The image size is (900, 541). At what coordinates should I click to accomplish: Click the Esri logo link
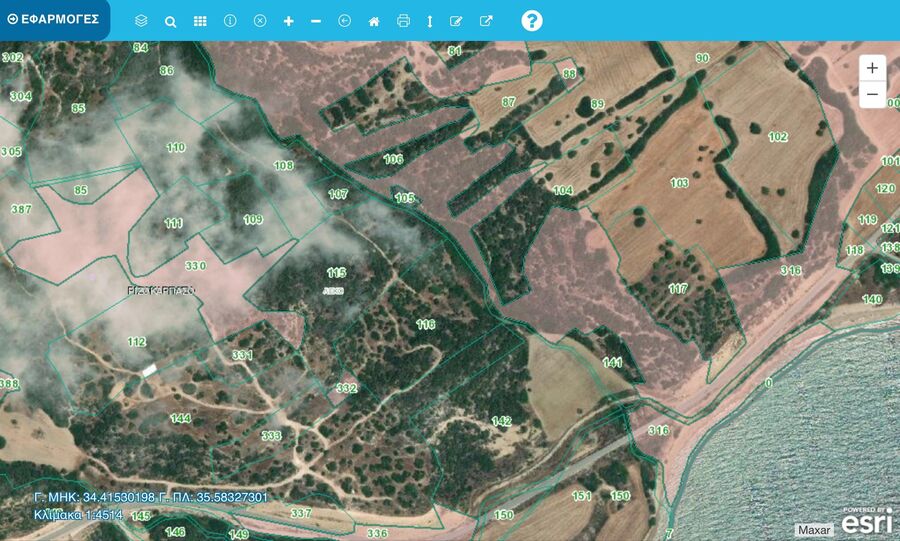866,521
